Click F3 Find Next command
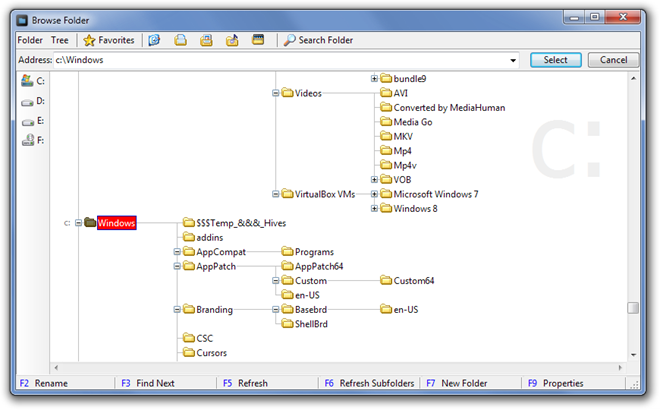 [x=148, y=383]
